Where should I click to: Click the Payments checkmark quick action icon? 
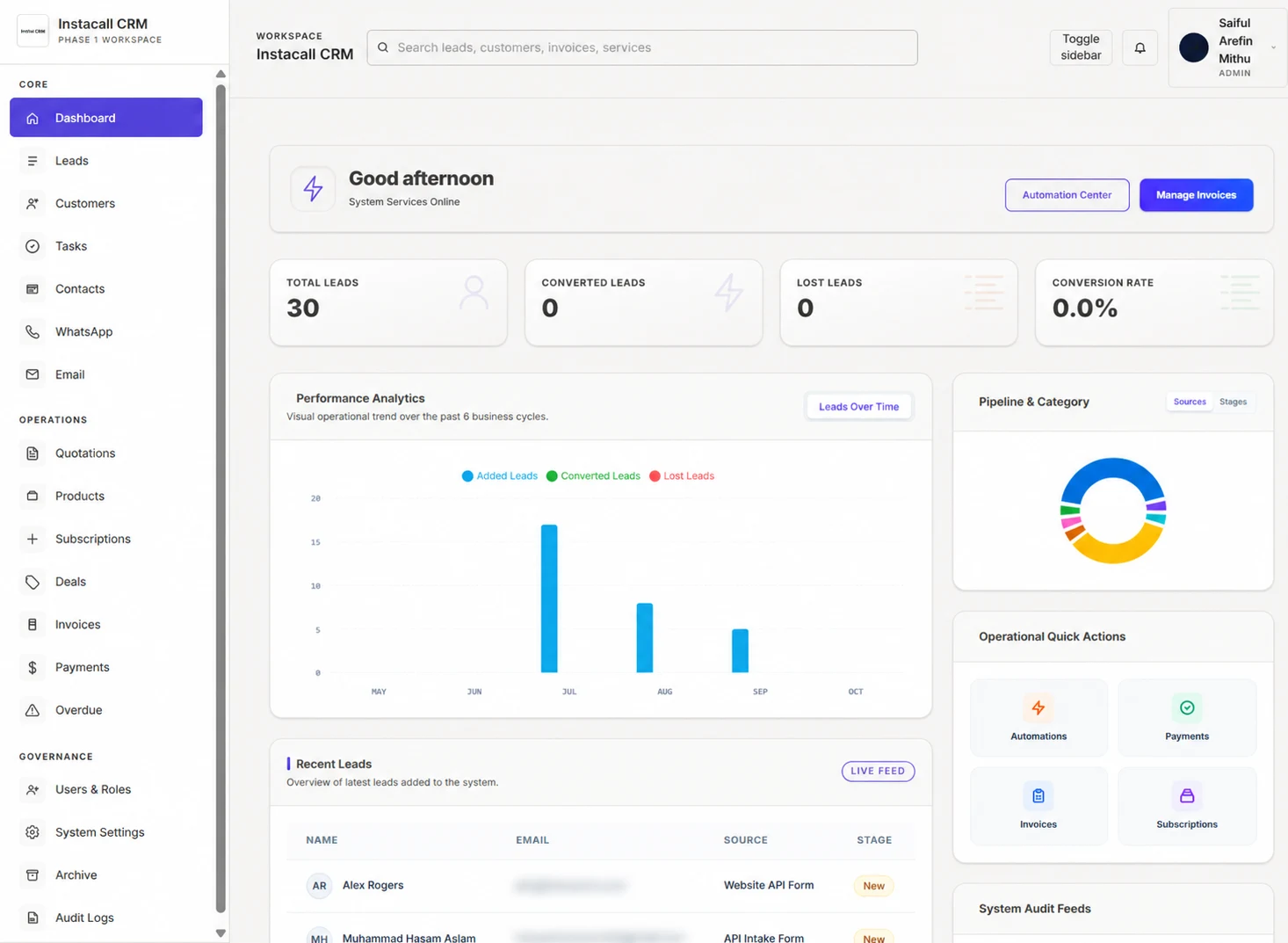1187,708
